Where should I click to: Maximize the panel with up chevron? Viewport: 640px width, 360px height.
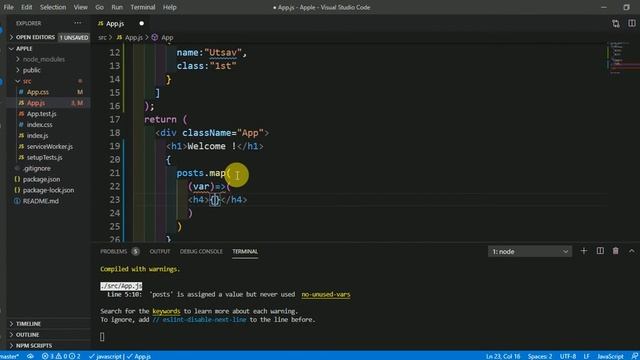(x=631, y=251)
